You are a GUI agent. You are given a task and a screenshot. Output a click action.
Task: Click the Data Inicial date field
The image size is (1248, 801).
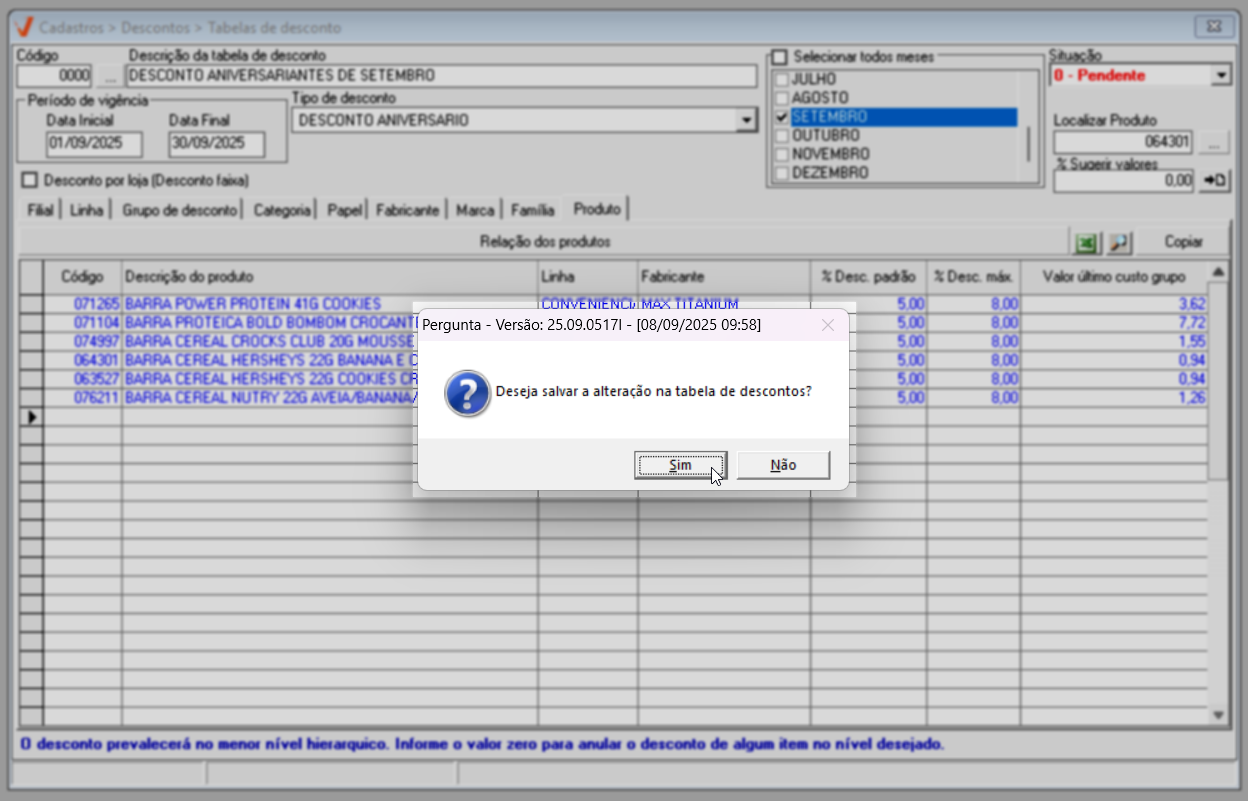pos(94,144)
